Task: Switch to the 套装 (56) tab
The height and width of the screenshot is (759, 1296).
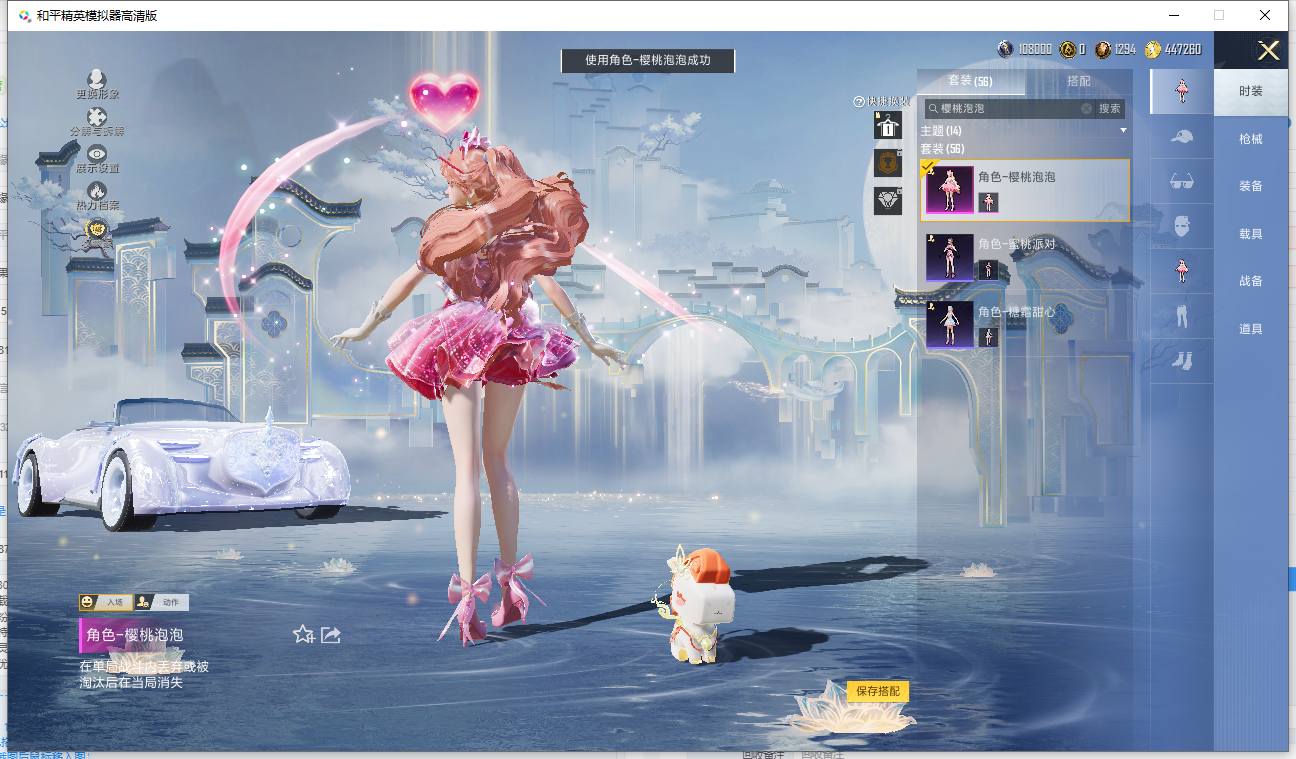Action: pos(970,81)
